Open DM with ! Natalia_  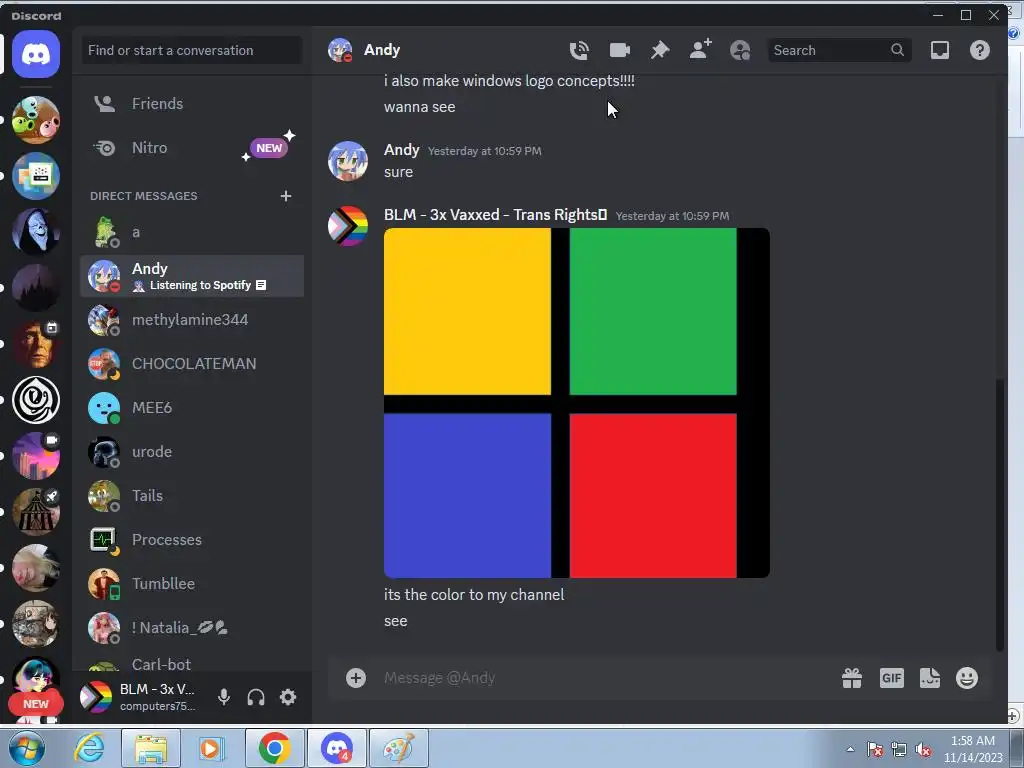coord(192,628)
